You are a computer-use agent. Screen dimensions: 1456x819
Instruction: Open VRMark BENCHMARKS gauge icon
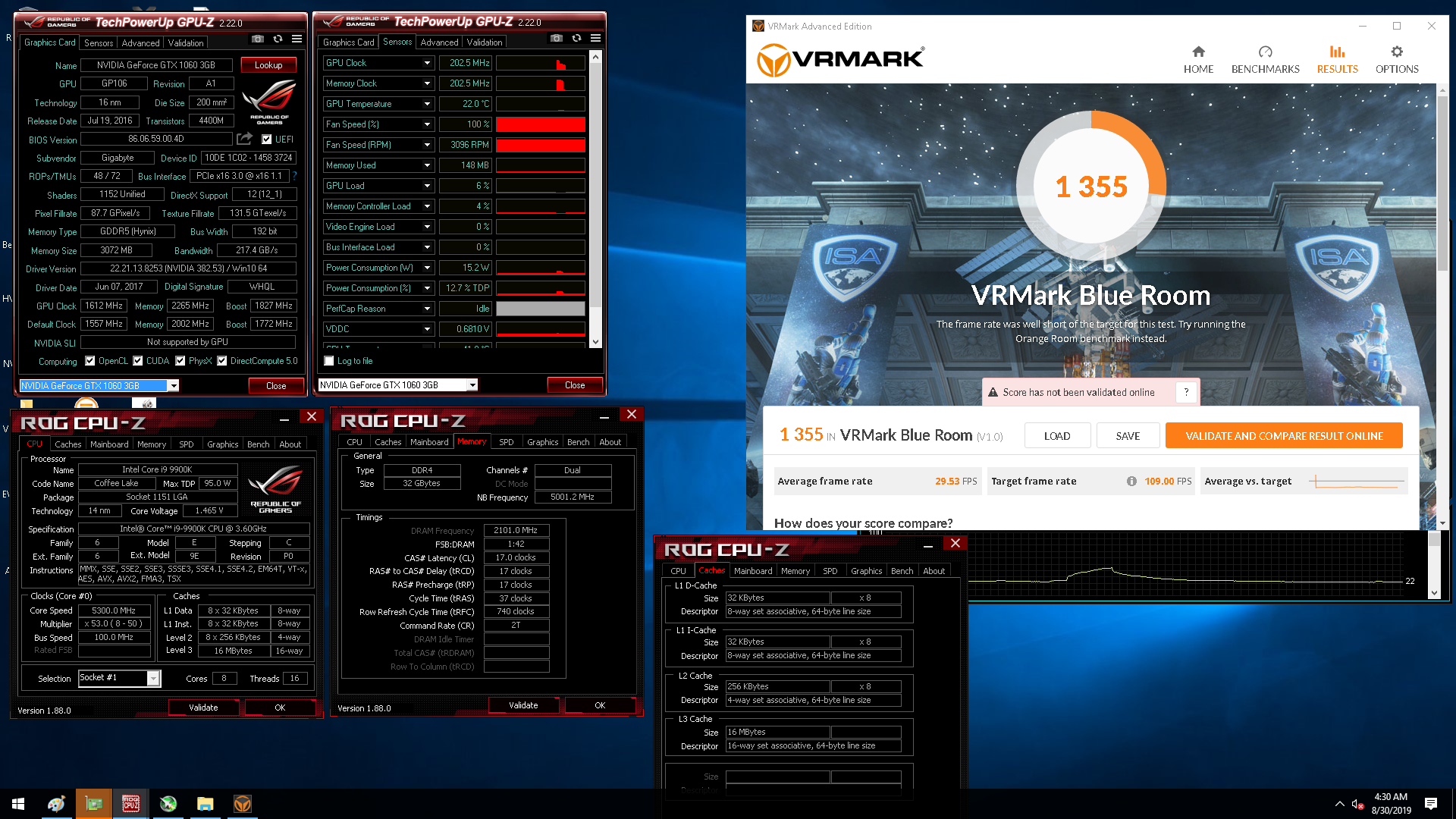coord(1265,52)
